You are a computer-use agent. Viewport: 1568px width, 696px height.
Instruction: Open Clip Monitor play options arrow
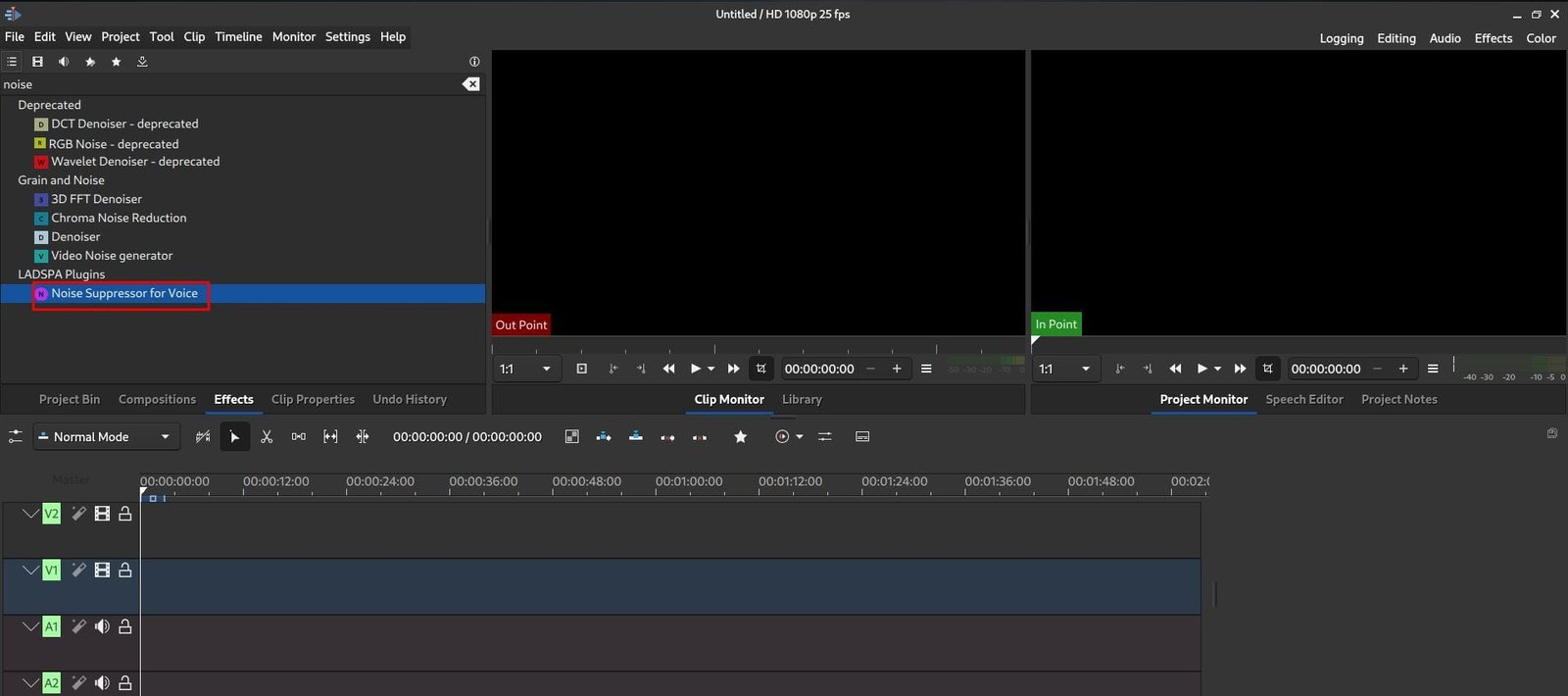coord(711,370)
